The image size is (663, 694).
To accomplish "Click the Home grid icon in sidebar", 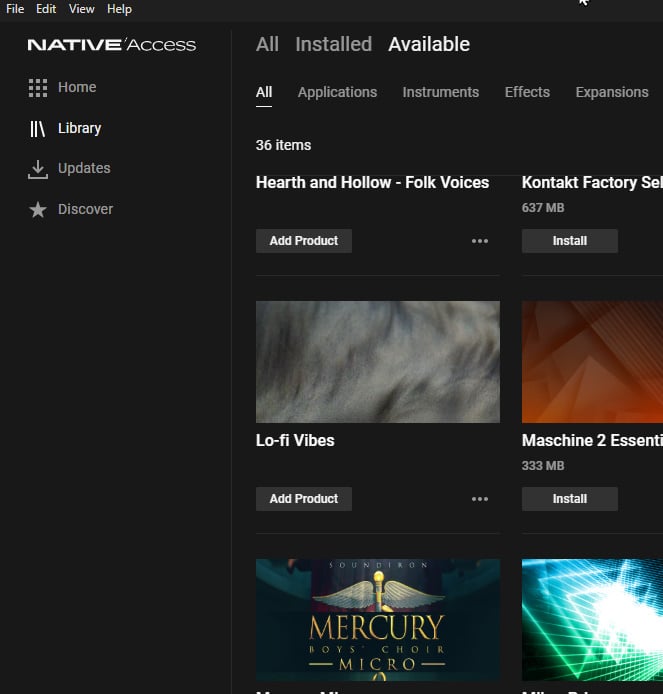I will point(38,88).
